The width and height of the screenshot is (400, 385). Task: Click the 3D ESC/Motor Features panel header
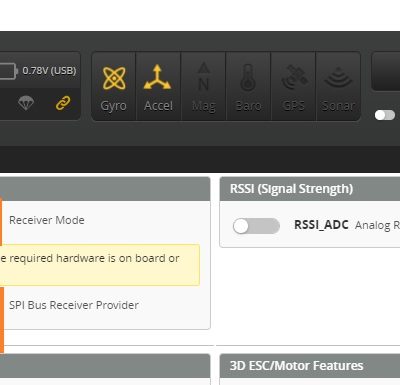point(310,366)
